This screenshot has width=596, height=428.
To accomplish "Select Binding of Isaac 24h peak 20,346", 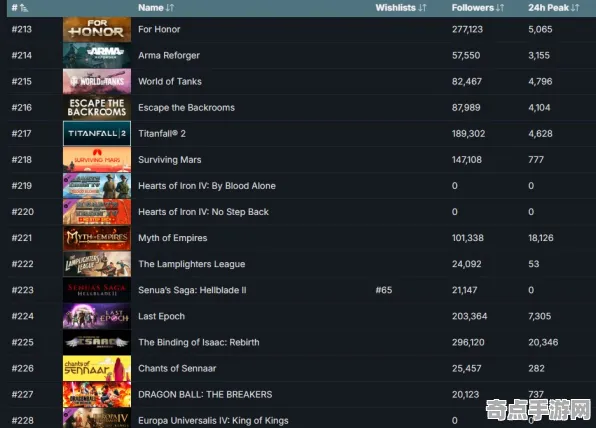I will point(543,342).
